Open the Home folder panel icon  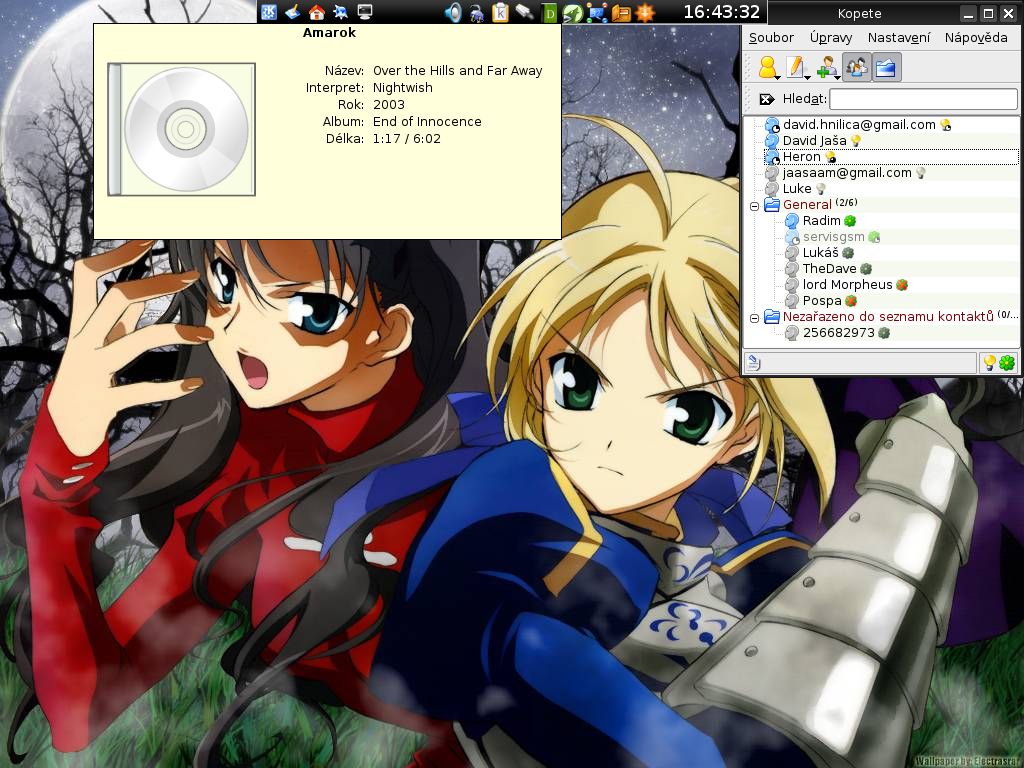click(317, 12)
